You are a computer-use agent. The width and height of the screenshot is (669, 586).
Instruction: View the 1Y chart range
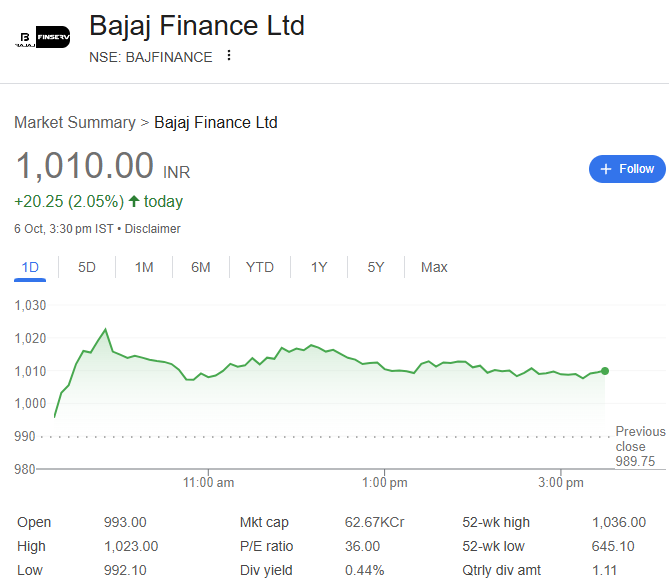tap(319, 267)
